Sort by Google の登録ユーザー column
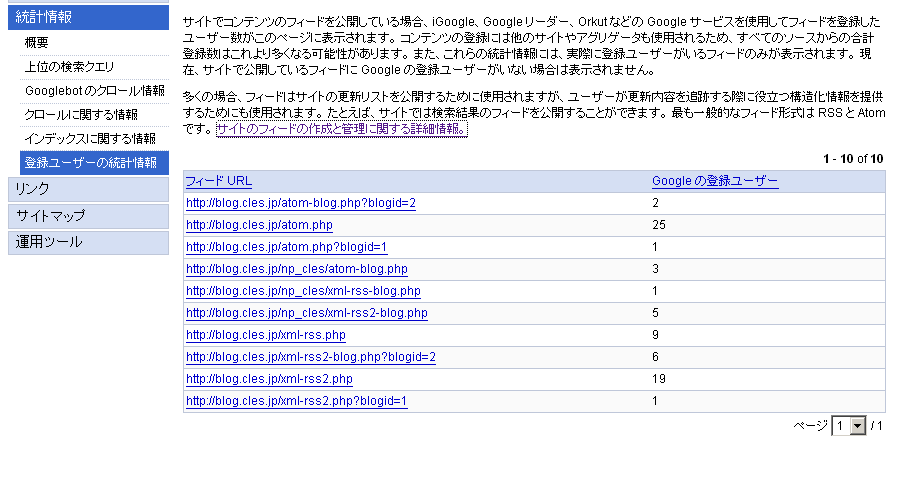904x477 pixels. click(715, 181)
